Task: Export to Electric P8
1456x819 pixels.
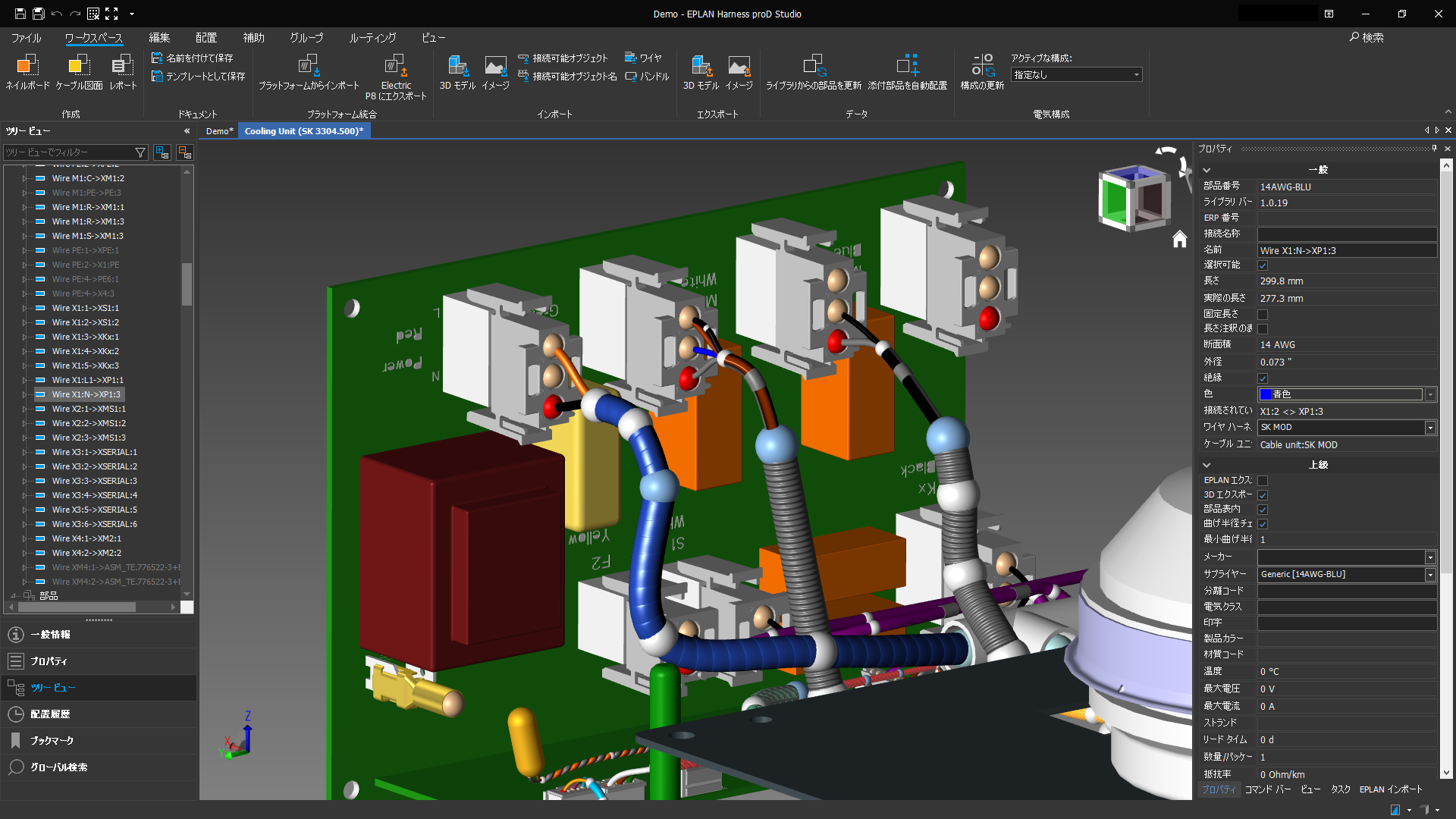Action: 396,76
